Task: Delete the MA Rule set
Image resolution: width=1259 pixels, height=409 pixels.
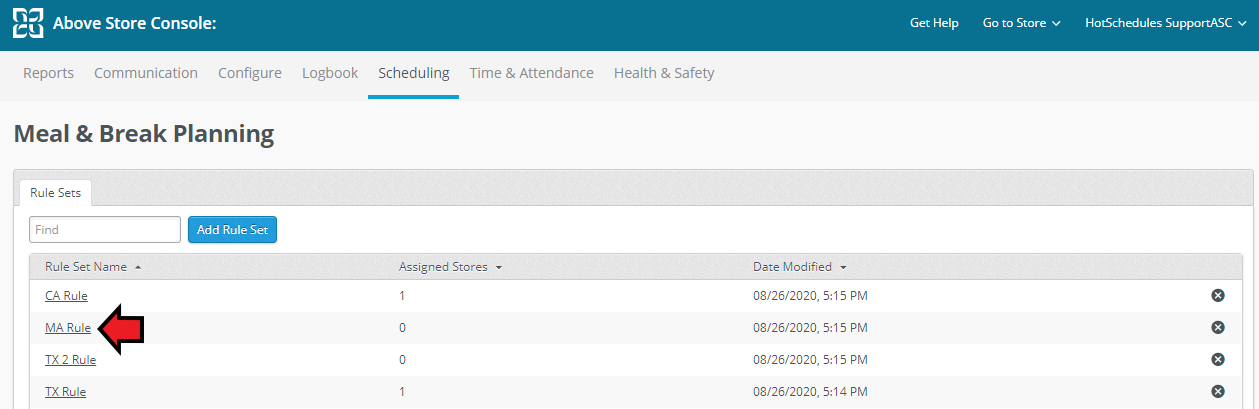Action: tap(1218, 327)
